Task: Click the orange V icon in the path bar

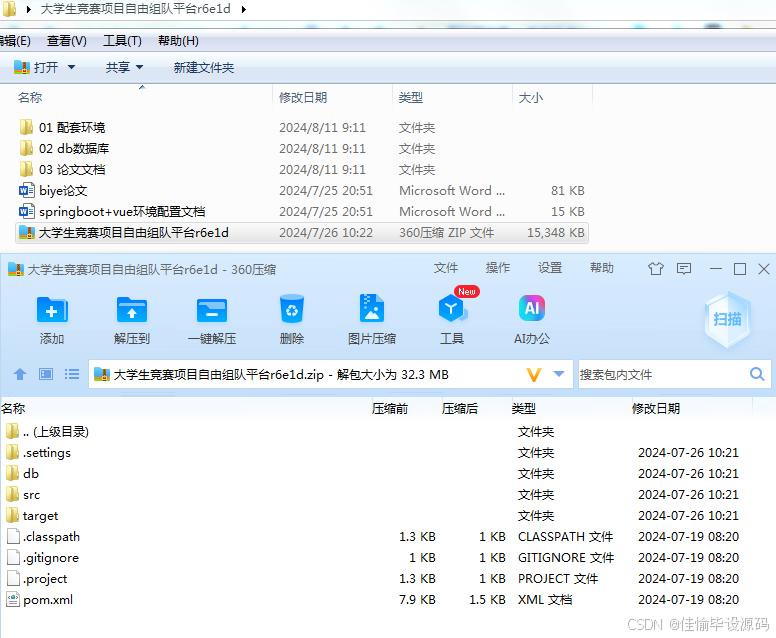Action: (534, 375)
